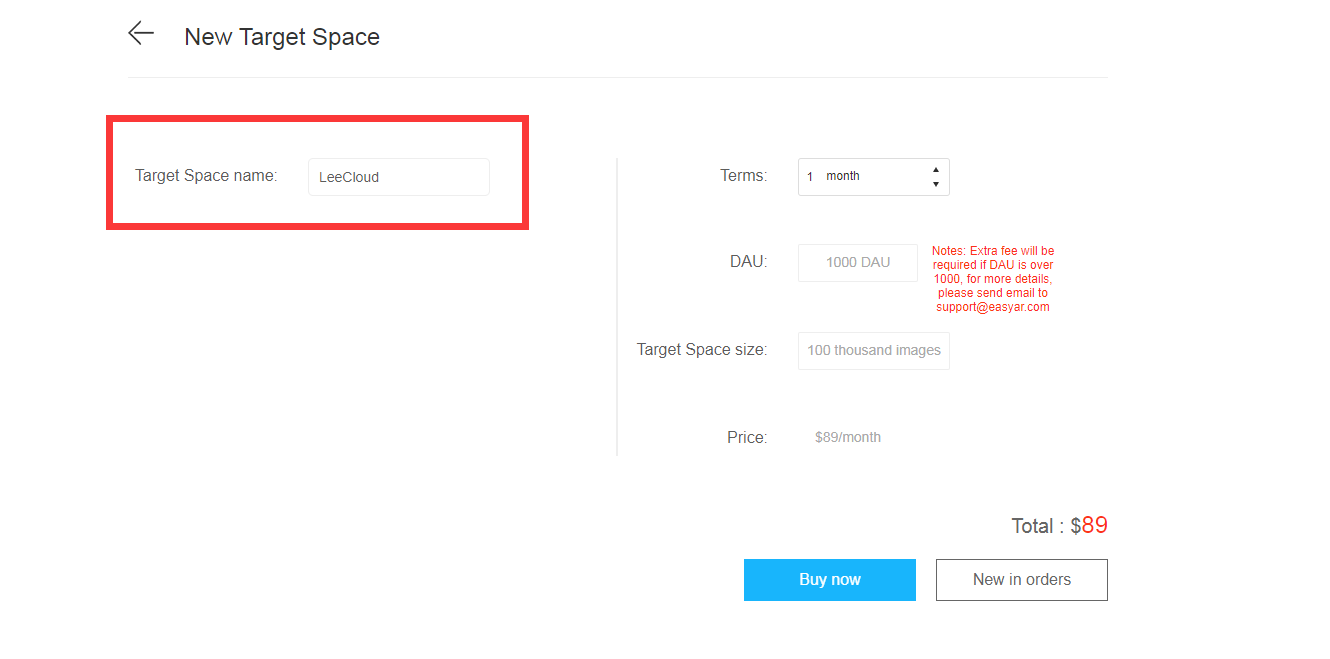Click the red extra fee notes text
This screenshot has height=659, width=1330.
coord(993,278)
